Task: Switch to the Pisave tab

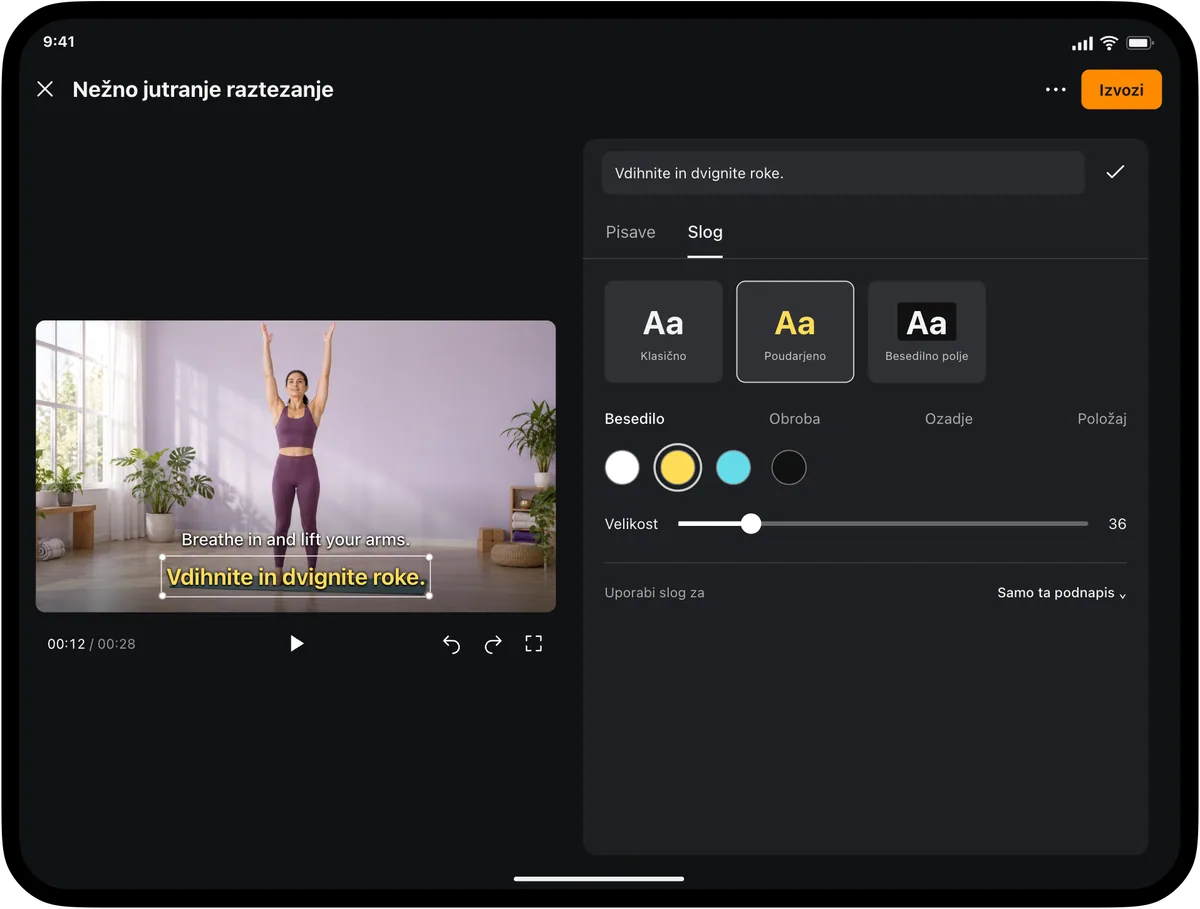Action: [631, 232]
